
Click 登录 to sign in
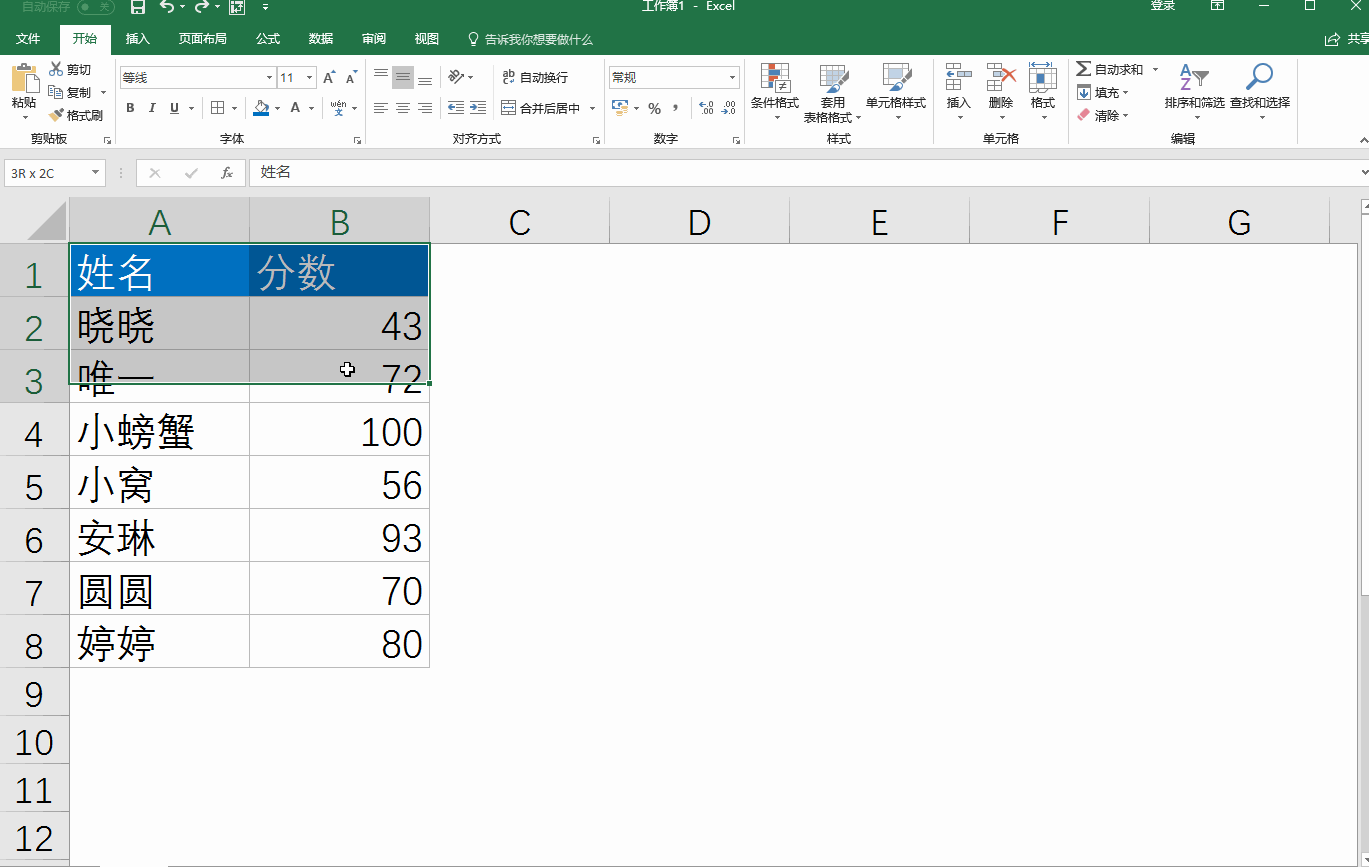point(1163,6)
